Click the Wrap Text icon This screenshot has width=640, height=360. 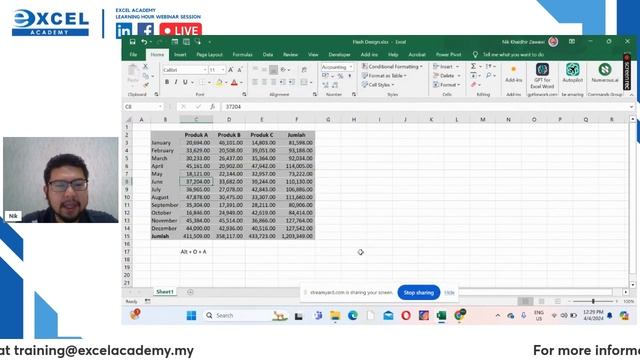(x=304, y=70)
